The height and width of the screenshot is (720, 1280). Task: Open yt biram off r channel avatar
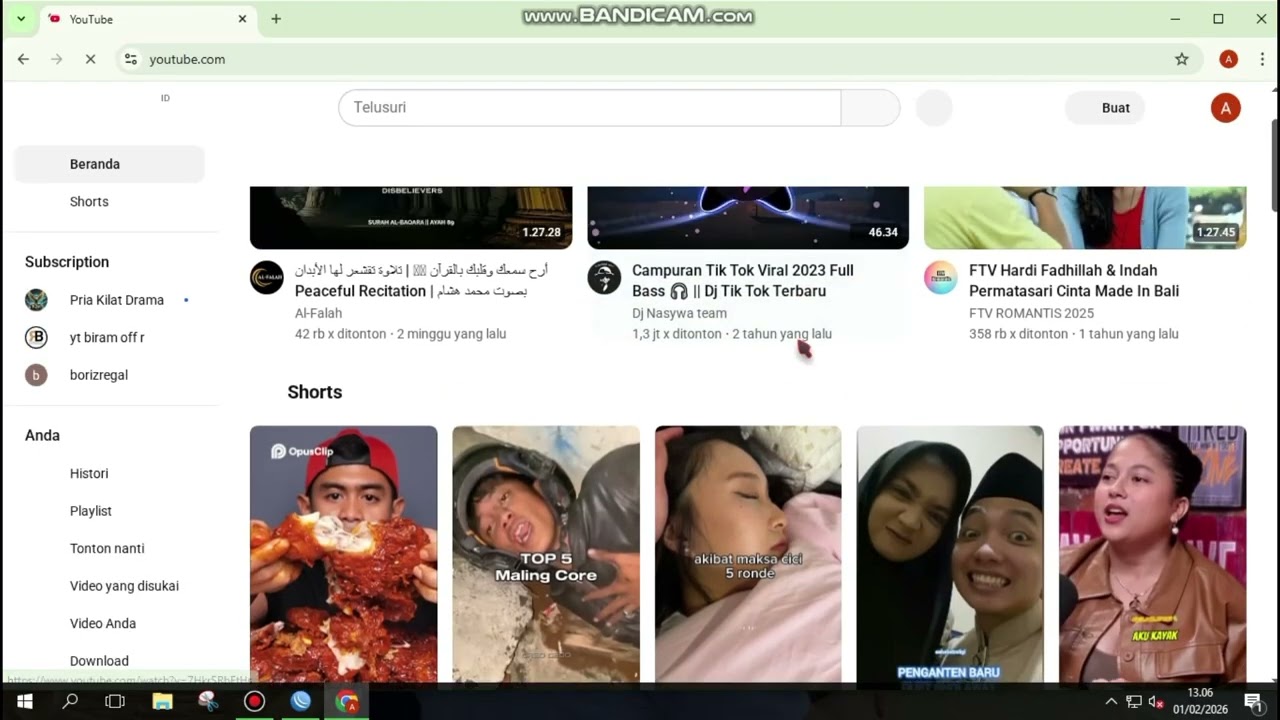36,337
